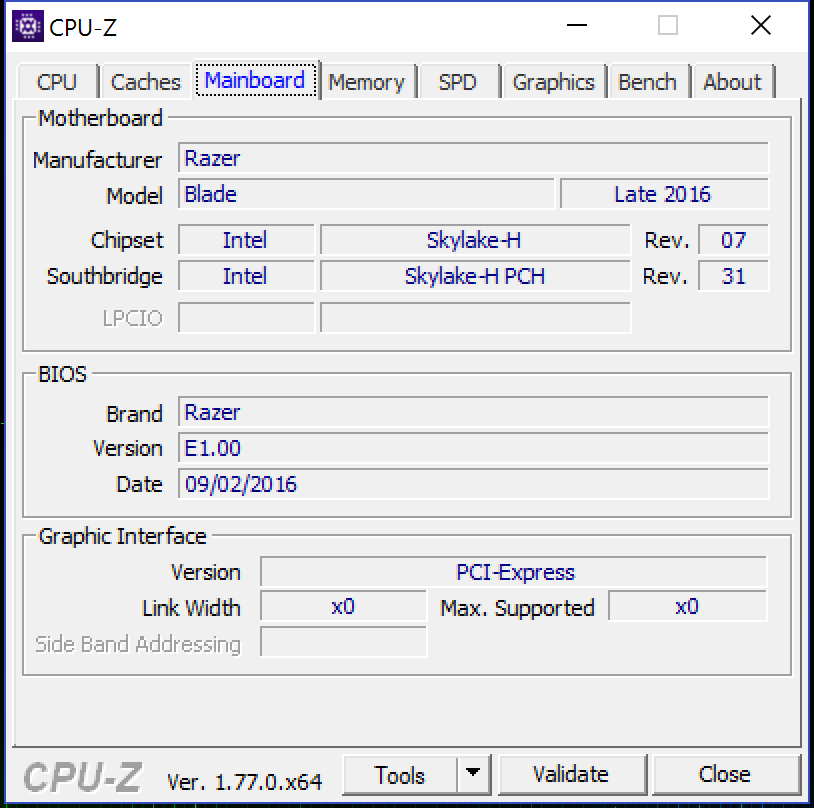Open the Caches tab
814x808 pixels.
(x=146, y=82)
